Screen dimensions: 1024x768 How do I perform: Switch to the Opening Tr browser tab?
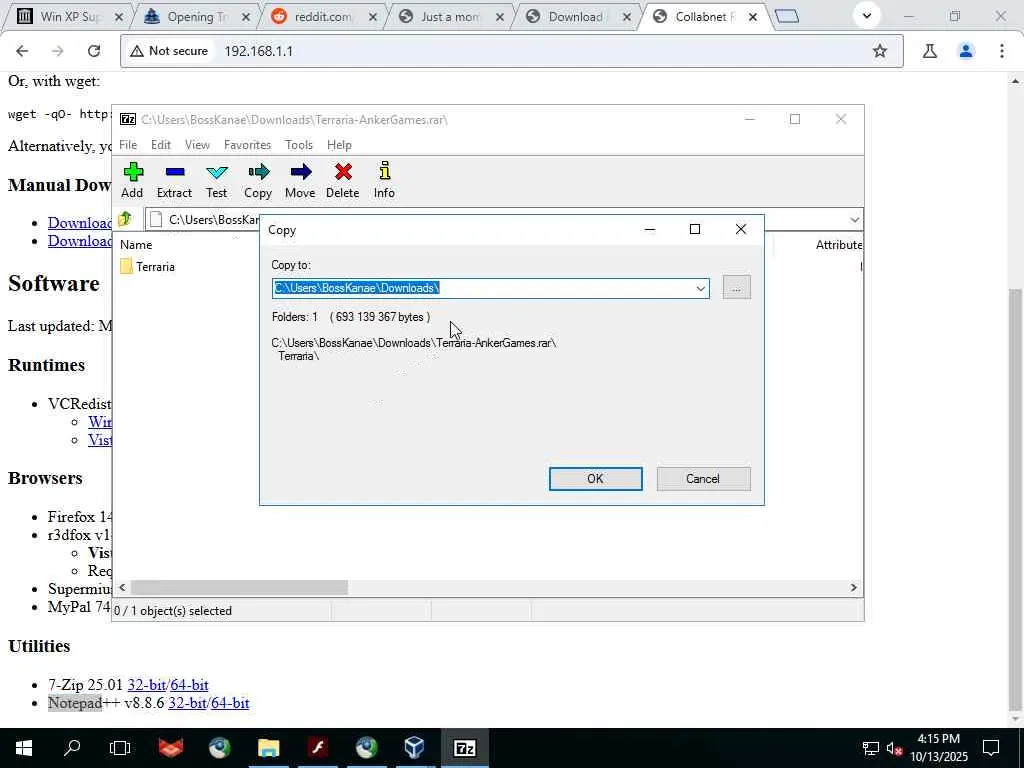(196, 16)
